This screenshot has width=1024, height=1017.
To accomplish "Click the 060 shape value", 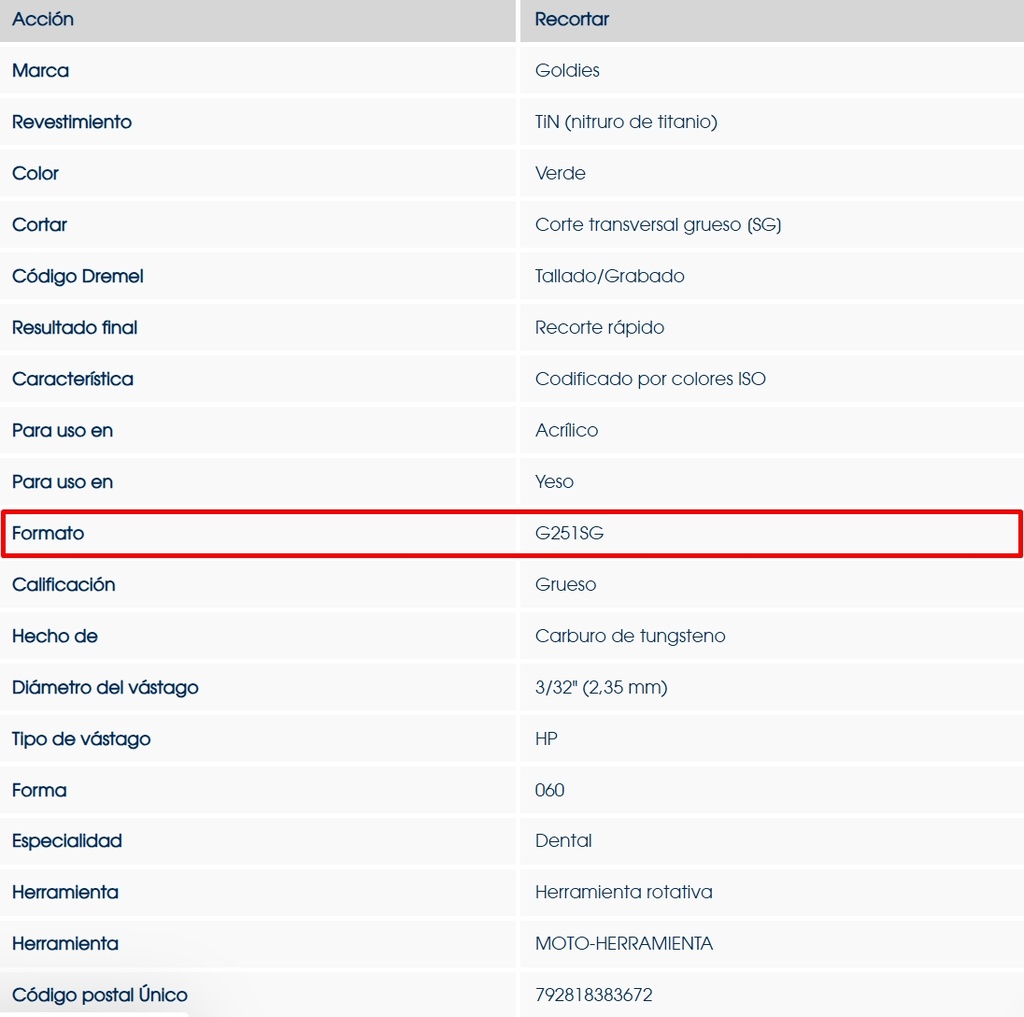I will click(549, 790).
